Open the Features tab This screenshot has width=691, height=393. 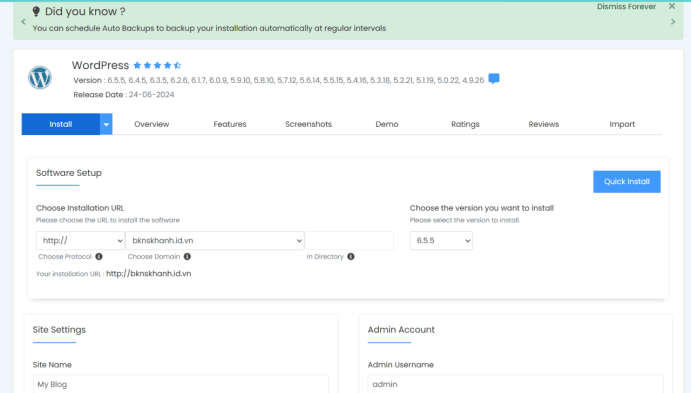point(230,124)
